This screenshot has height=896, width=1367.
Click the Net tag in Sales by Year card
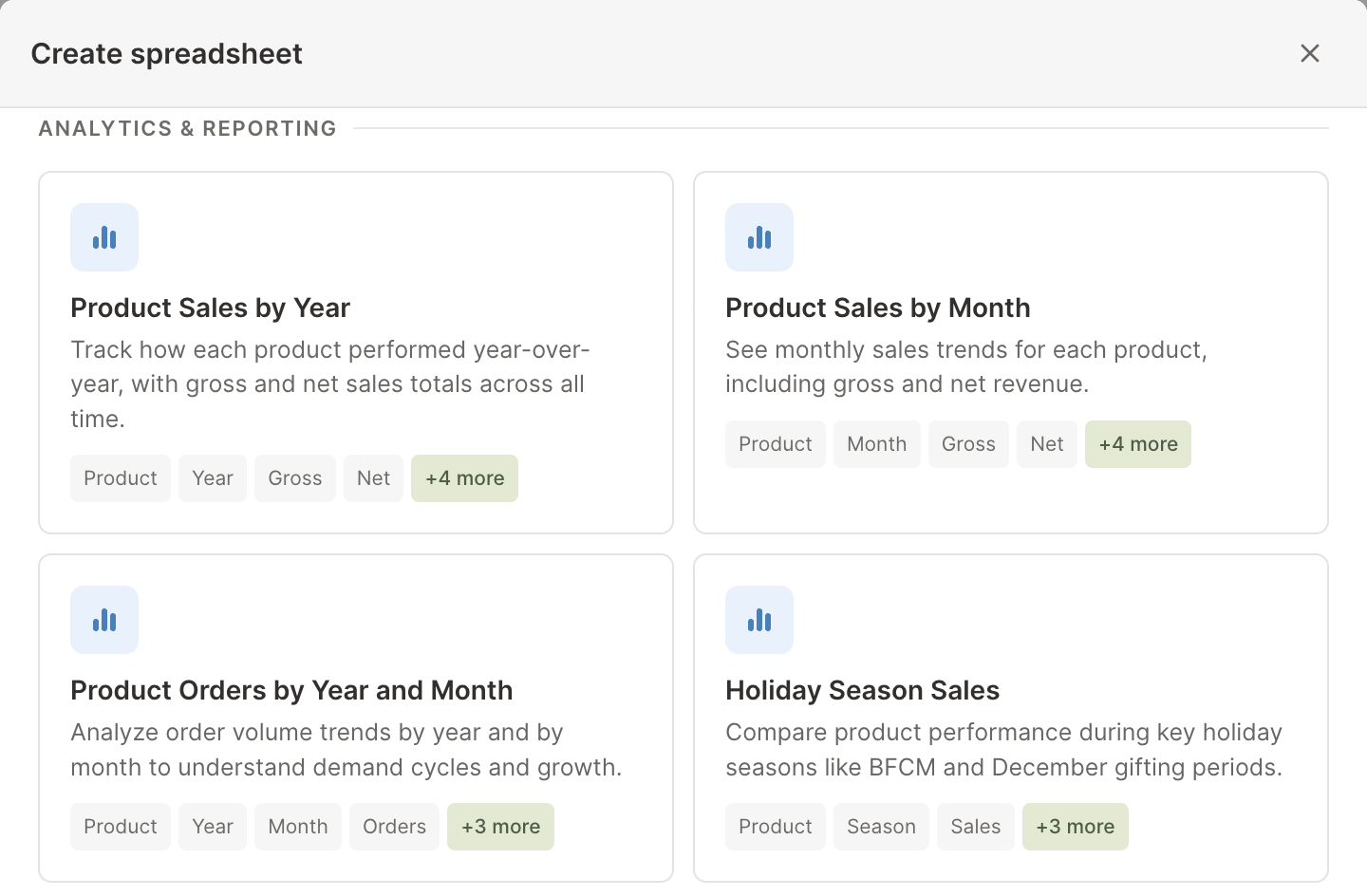[373, 478]
